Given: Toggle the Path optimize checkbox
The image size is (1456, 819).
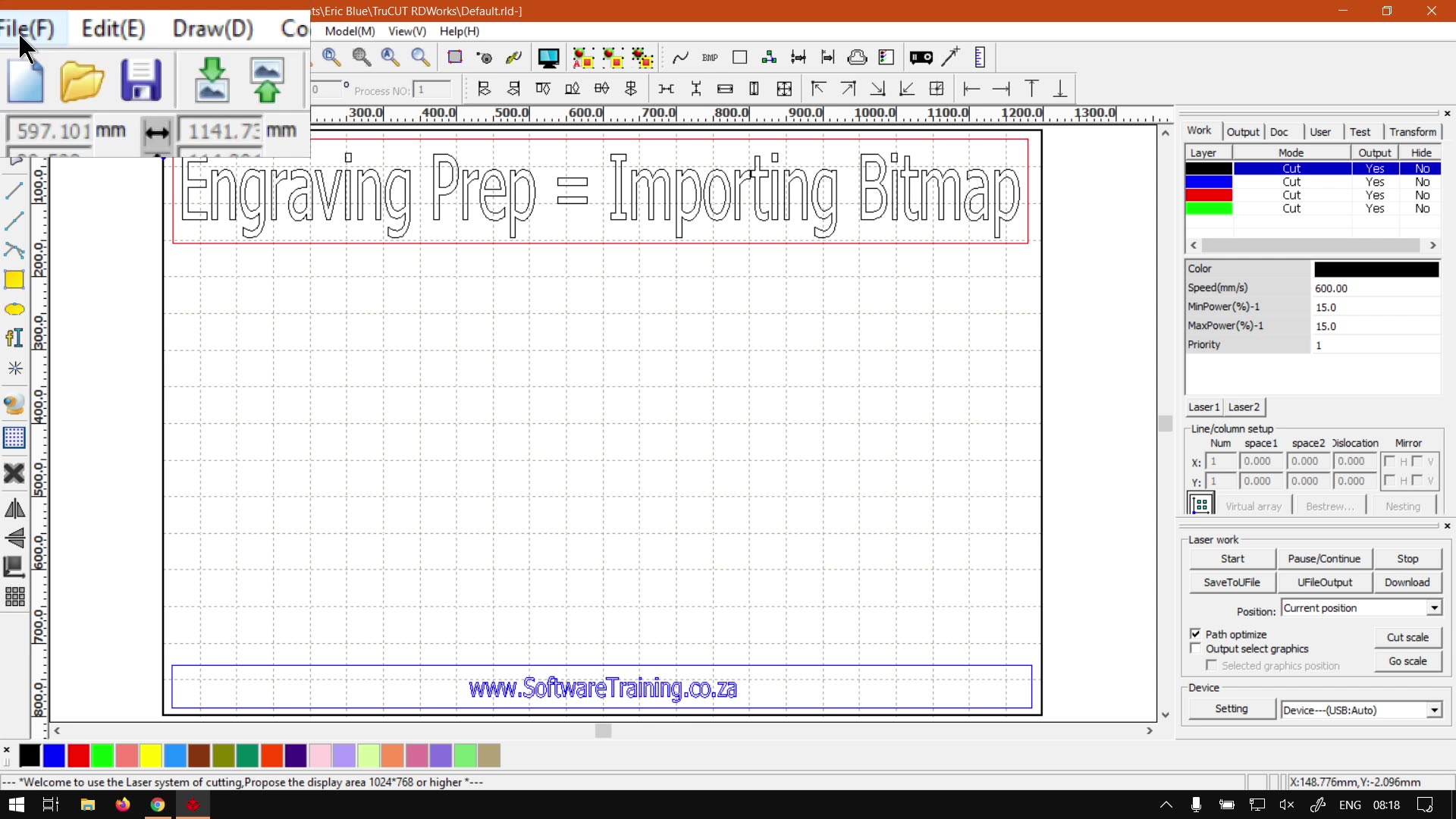Looking at the screenshot, I should (1196, 634).
